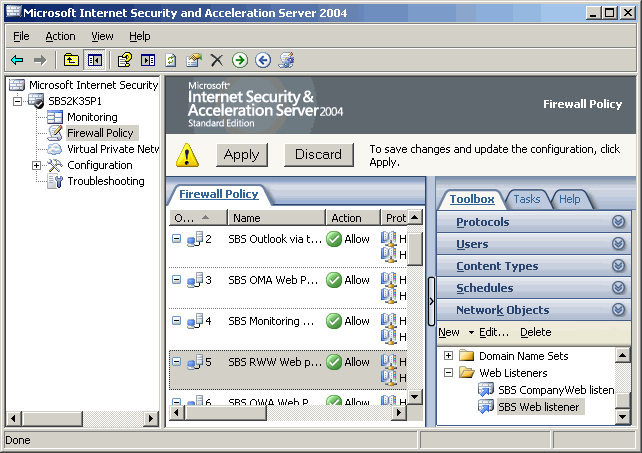This screenshot has width=642, height=453.
Task: Expand the Content Types toolbox section
Action: (618, 266)
